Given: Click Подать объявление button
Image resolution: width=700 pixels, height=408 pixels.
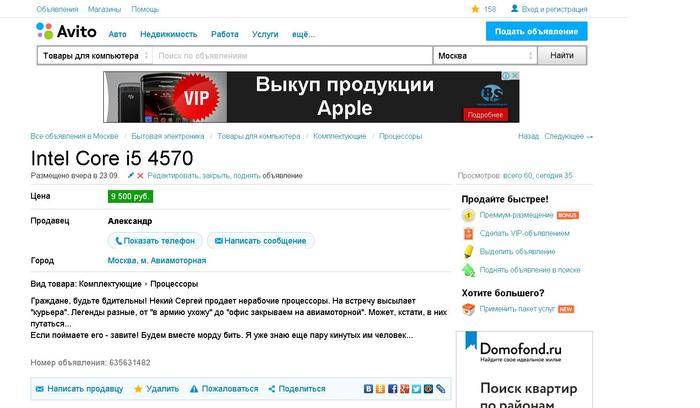Looking at the screenshot, I should [x=537, y=32].
